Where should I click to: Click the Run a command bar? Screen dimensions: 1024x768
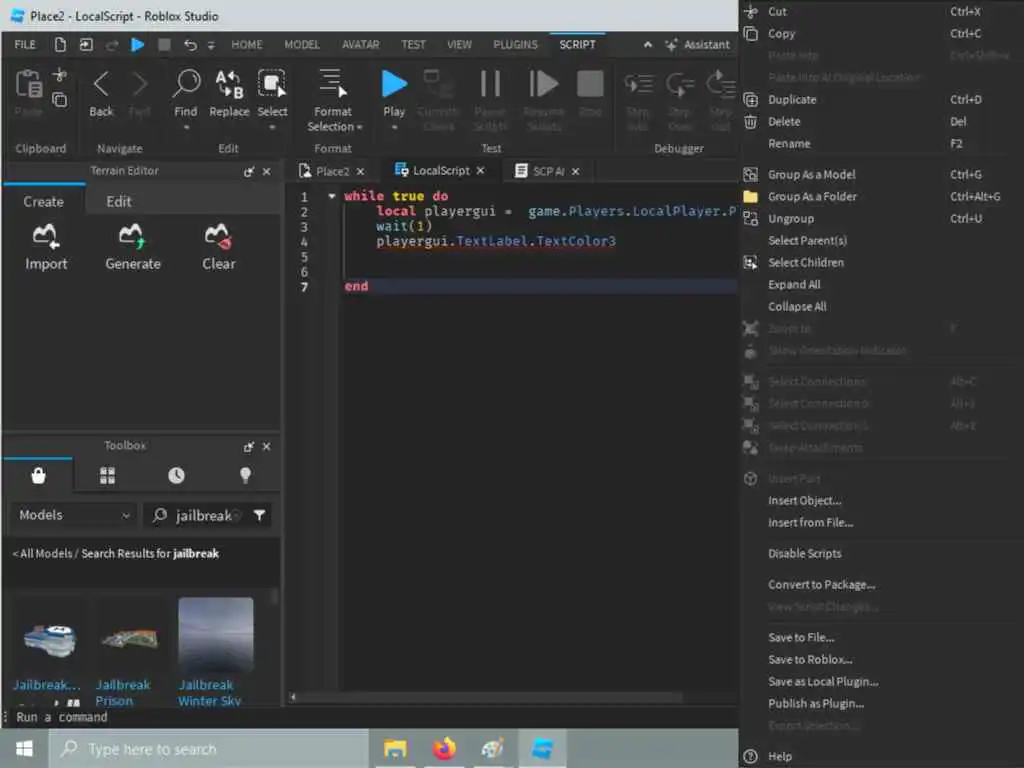click(x=369, y=717)
